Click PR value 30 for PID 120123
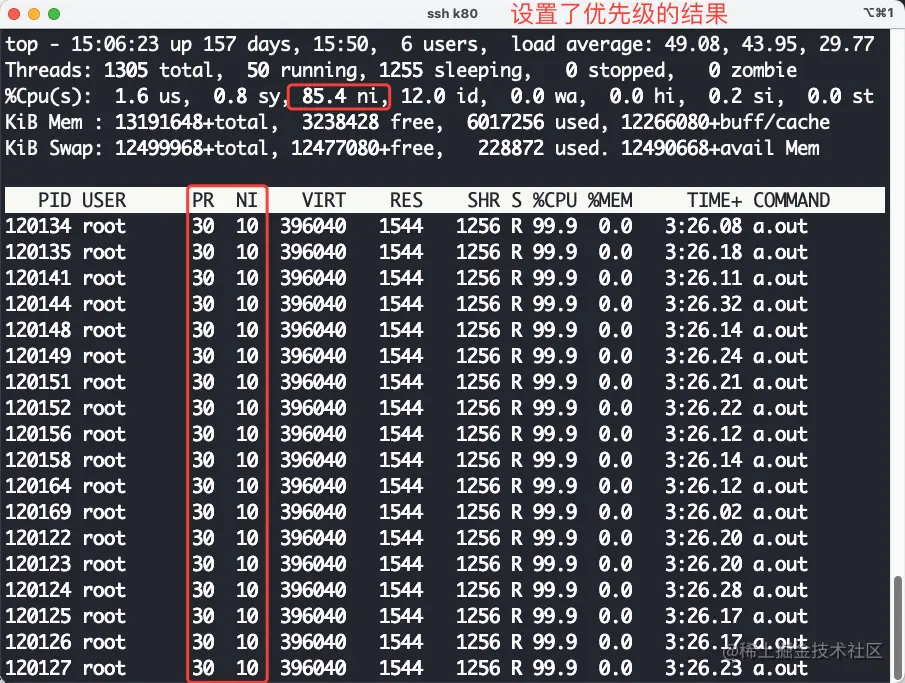Screen dimensions: 905x683 (x=203, y=563)
